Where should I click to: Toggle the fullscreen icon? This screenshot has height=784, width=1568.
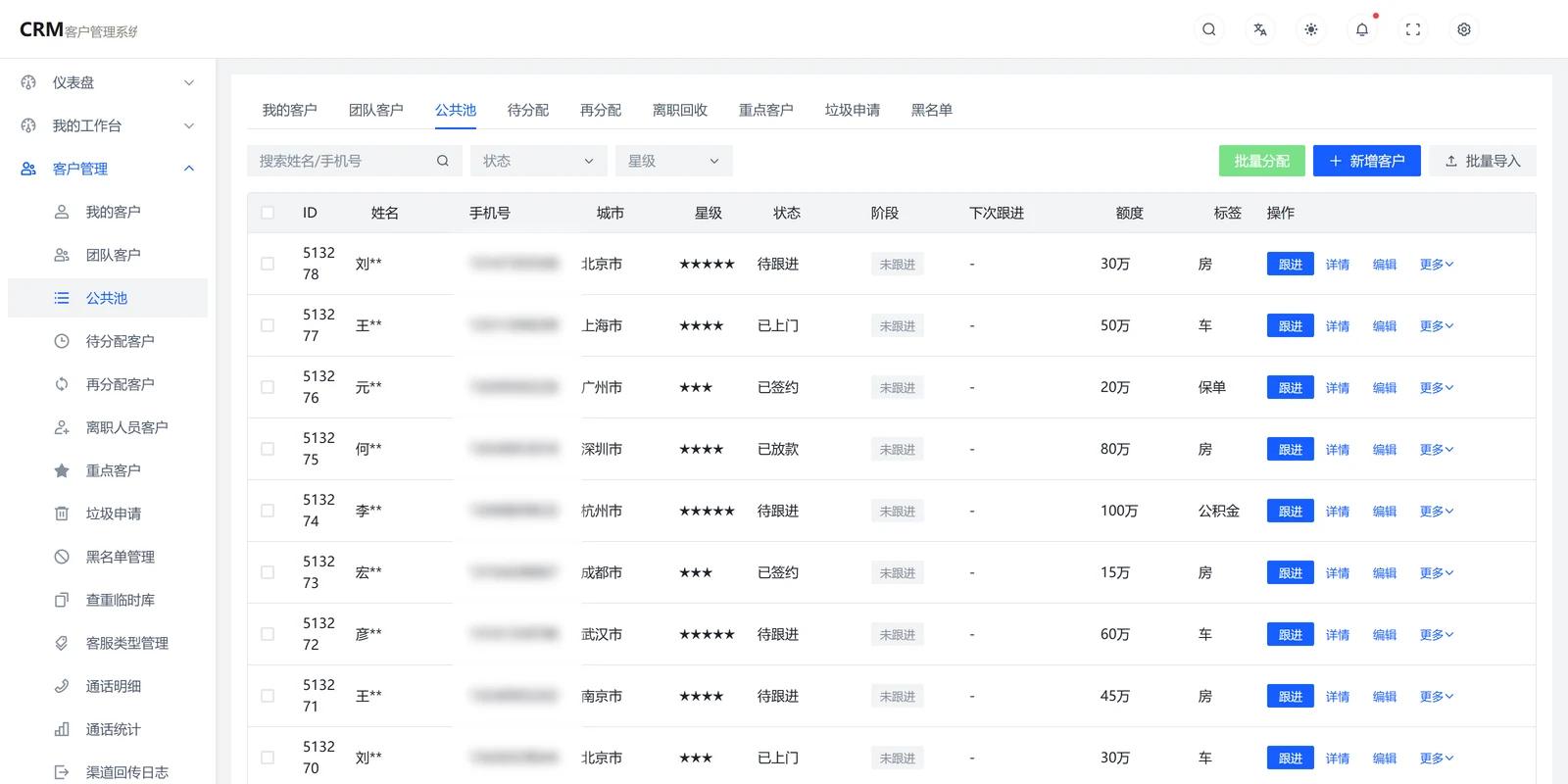pos(1413,29)
